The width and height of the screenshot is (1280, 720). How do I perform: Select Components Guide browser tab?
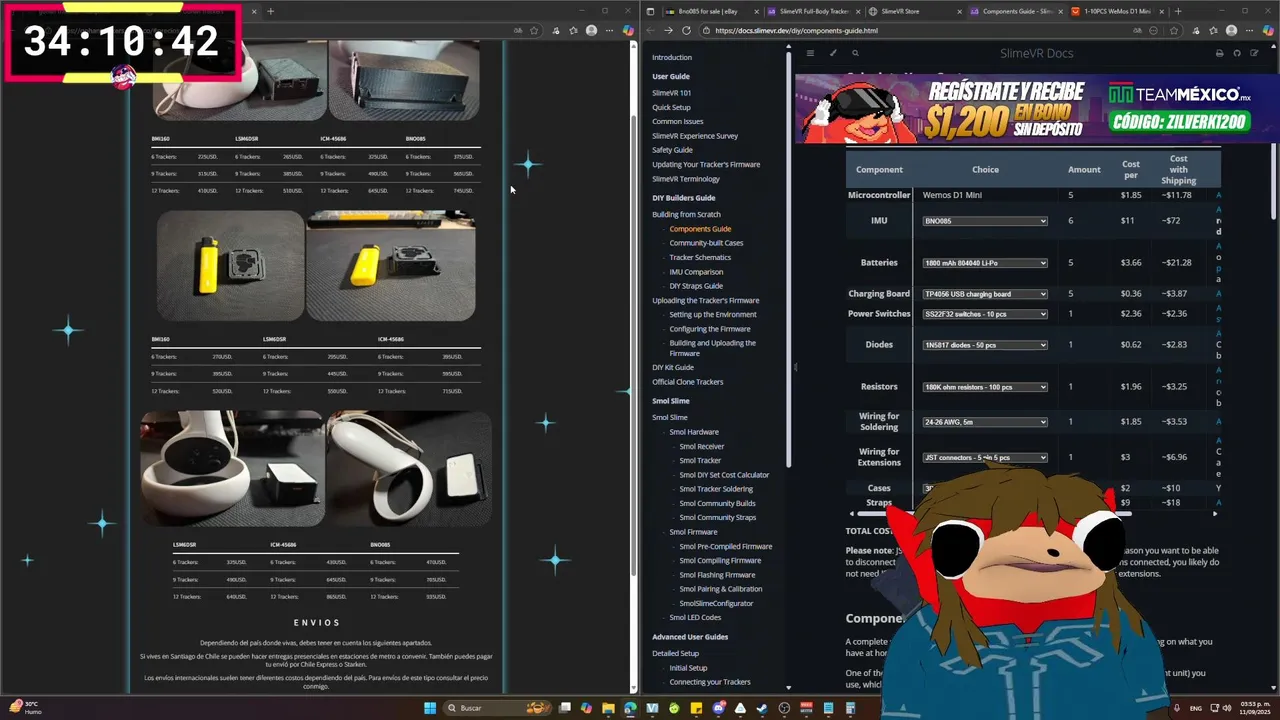[1016, 11]
